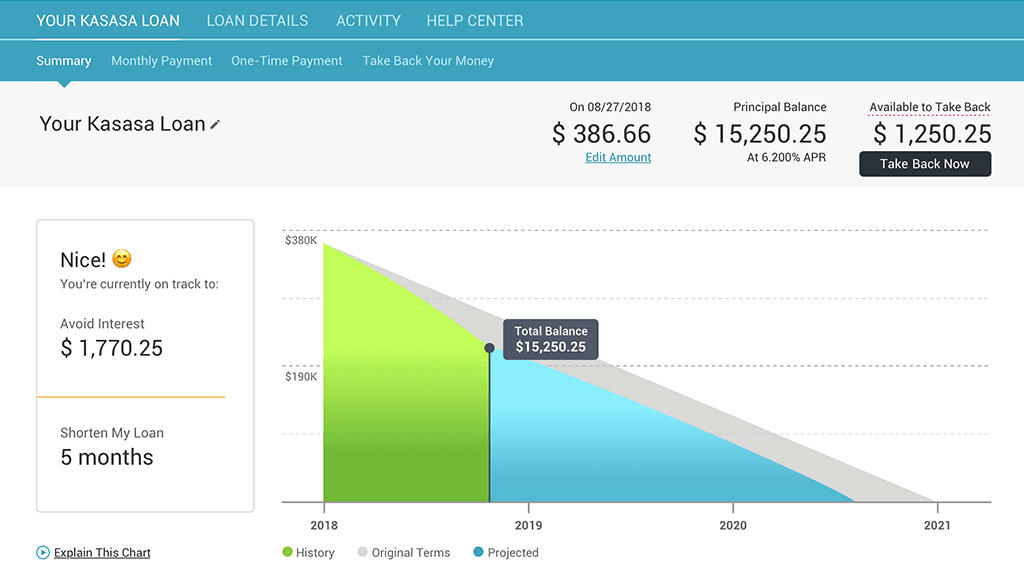Image resolution: width=1024 pixels, height=576 pixels.
Task: Go to the Monthly Payment sub-tab
Action: coord(161,61)
